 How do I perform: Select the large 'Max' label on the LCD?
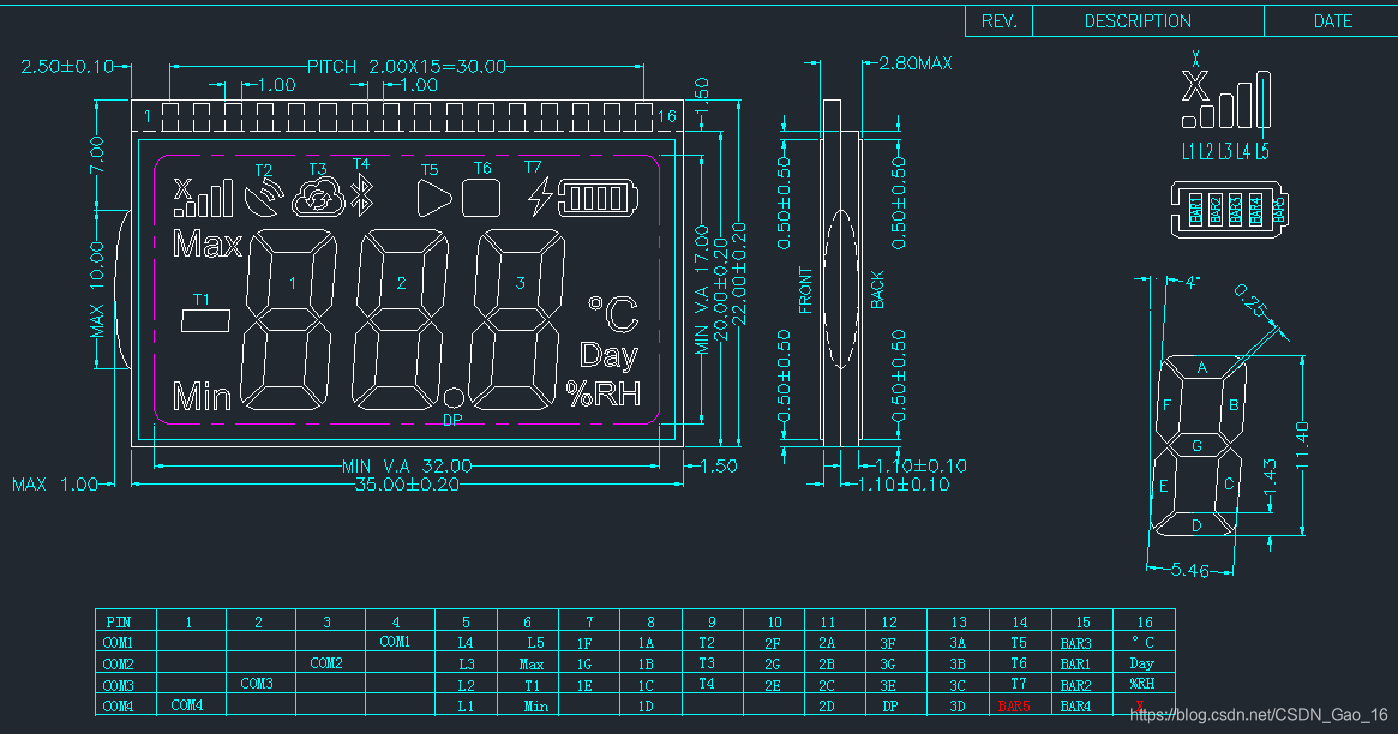pos(207,245)
